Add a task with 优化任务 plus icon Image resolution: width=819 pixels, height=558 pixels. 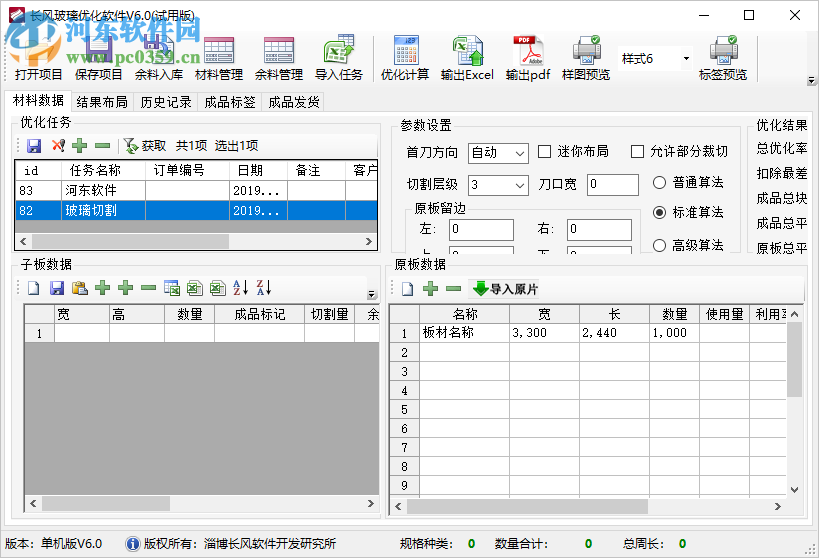[x=79, y=145]
